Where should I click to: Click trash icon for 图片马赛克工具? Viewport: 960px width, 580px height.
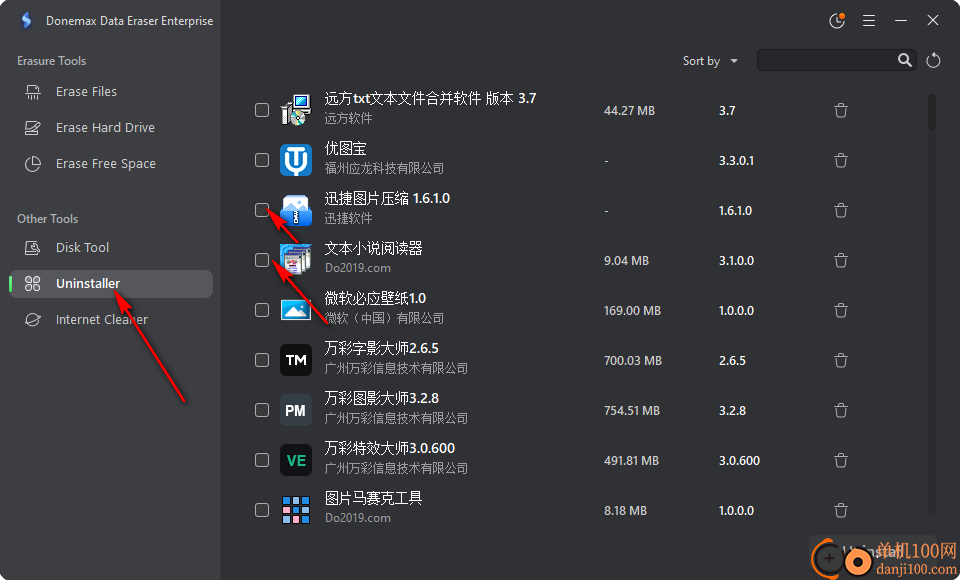pos(841,510)
